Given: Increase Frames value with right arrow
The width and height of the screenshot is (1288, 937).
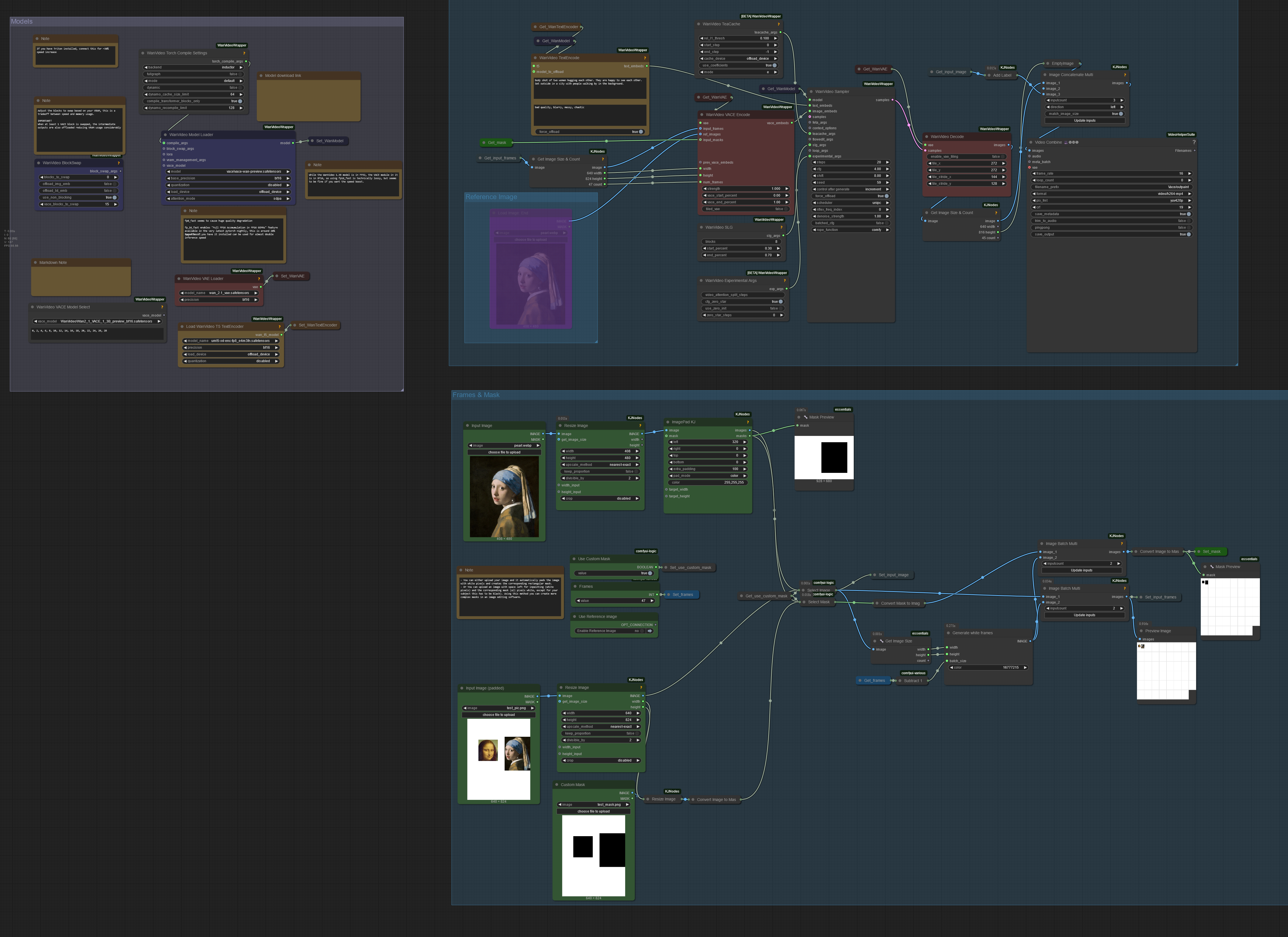Looking at the screenshot, I should (652, 601).
